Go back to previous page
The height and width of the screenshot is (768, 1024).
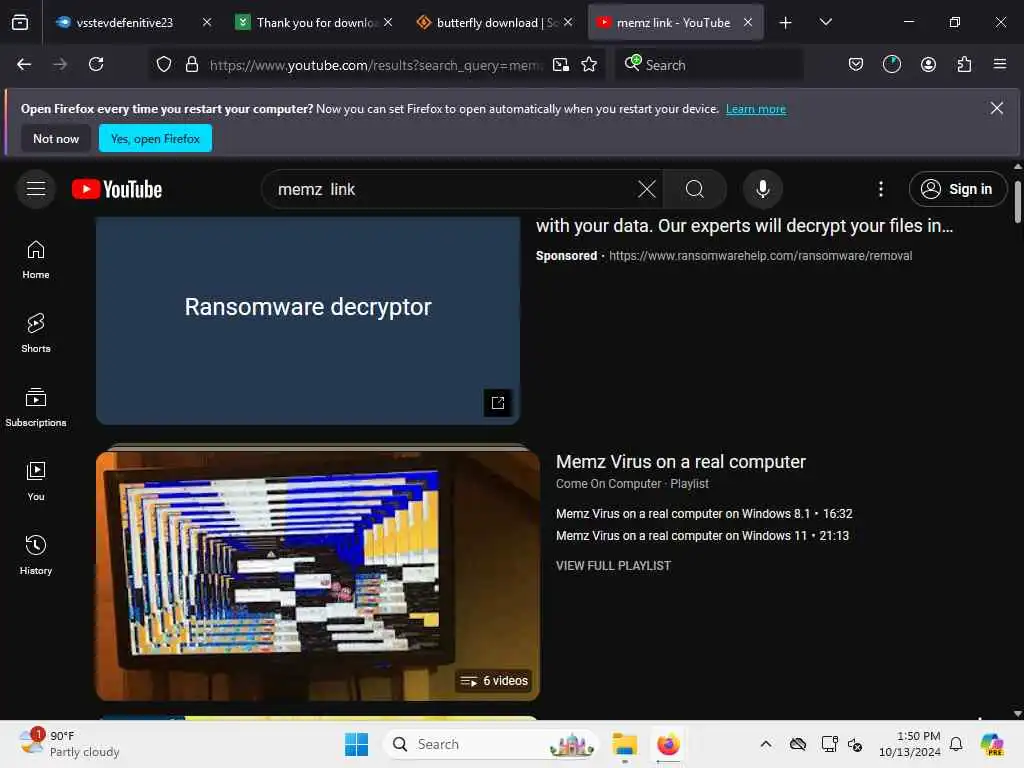(24, 64)
